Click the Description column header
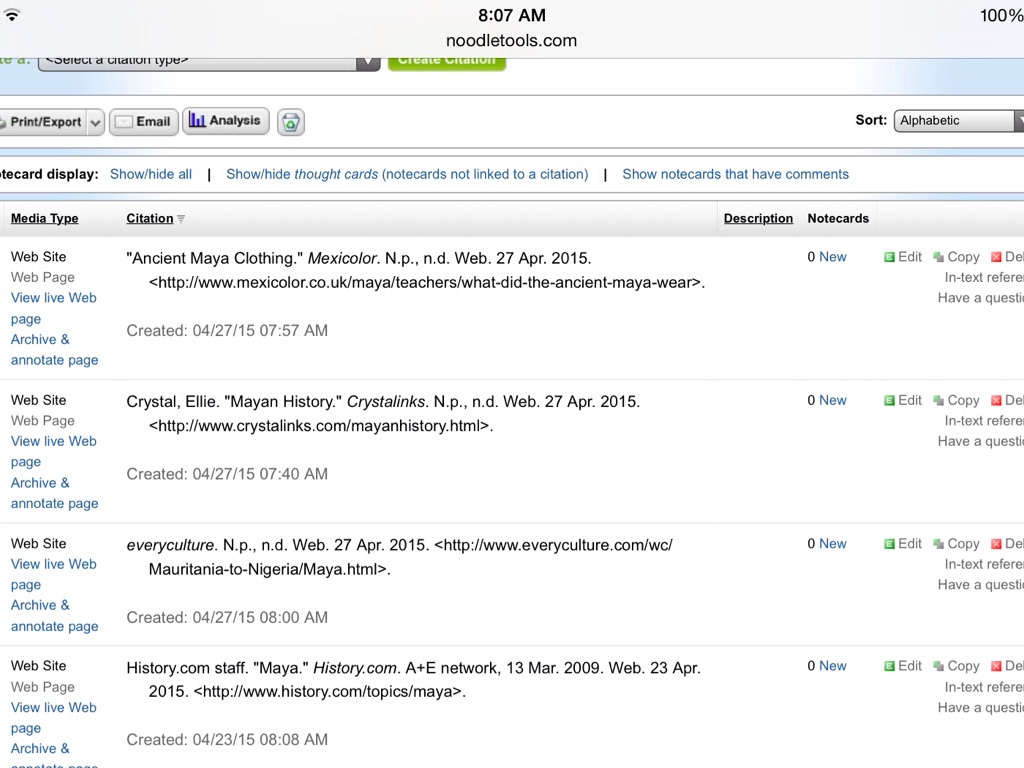The image size is (1024, 768). point(758,219)
